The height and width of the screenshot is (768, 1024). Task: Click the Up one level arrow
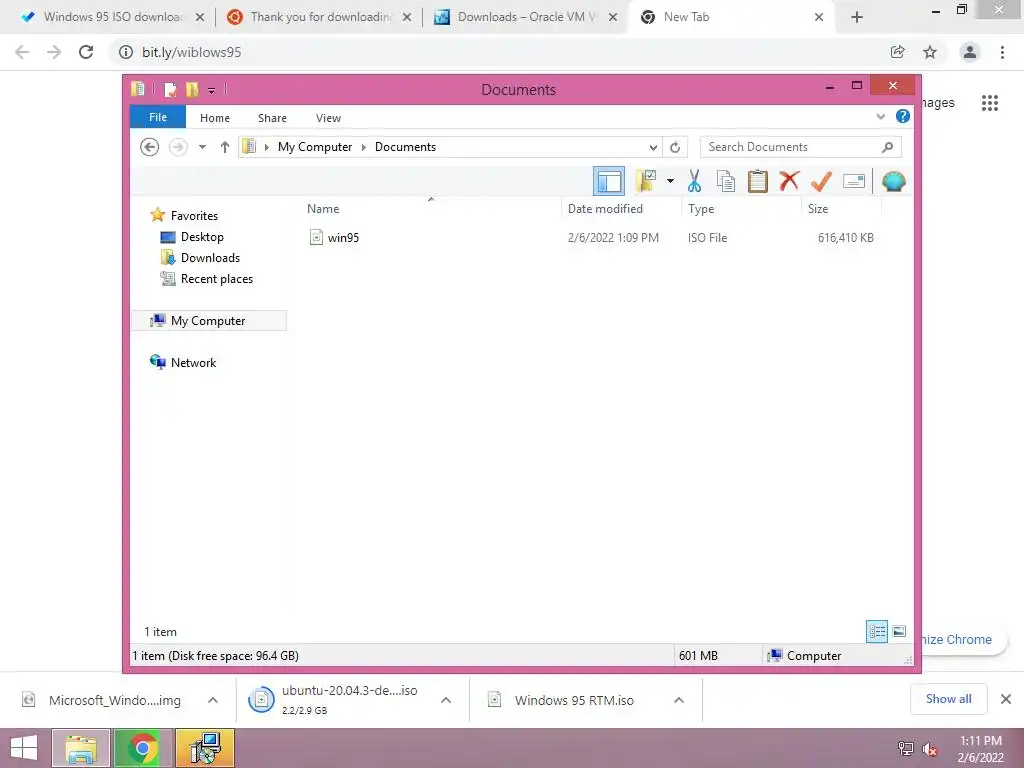point(225,147)
